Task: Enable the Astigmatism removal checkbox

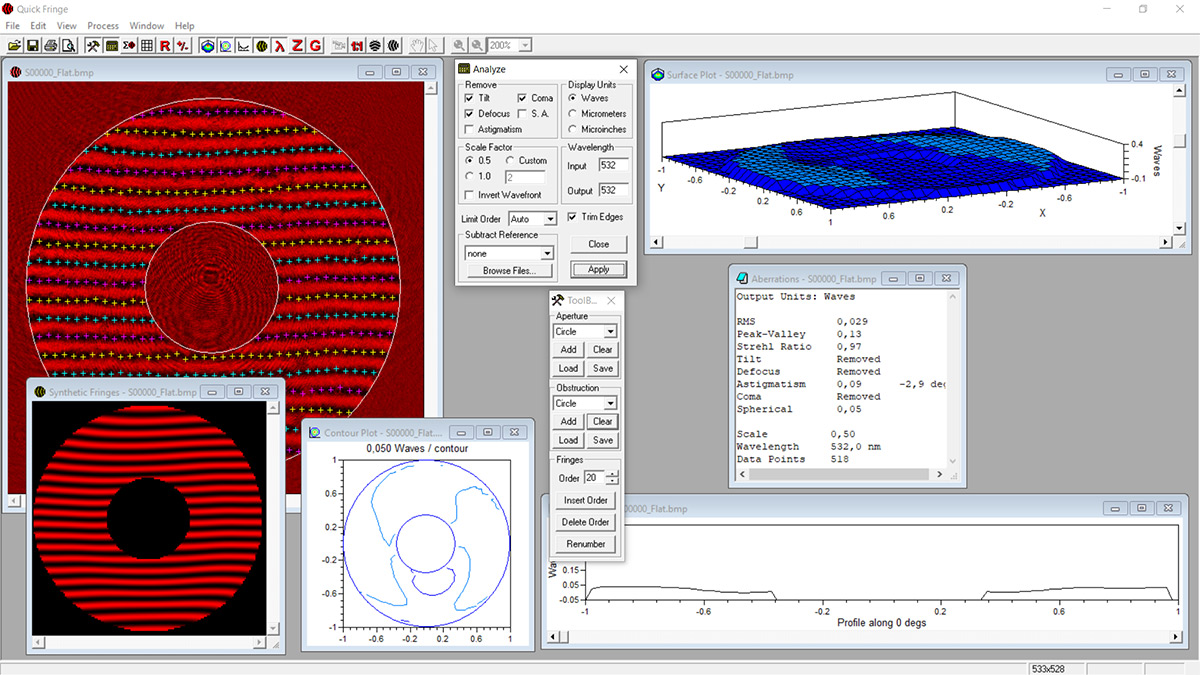Action: pyautogui.click(x=471, y=129)
